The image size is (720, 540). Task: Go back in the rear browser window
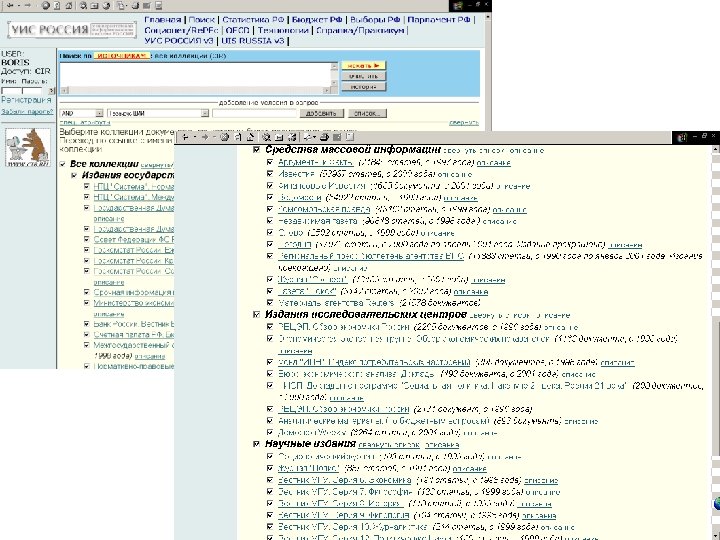[x=10, y=6]
